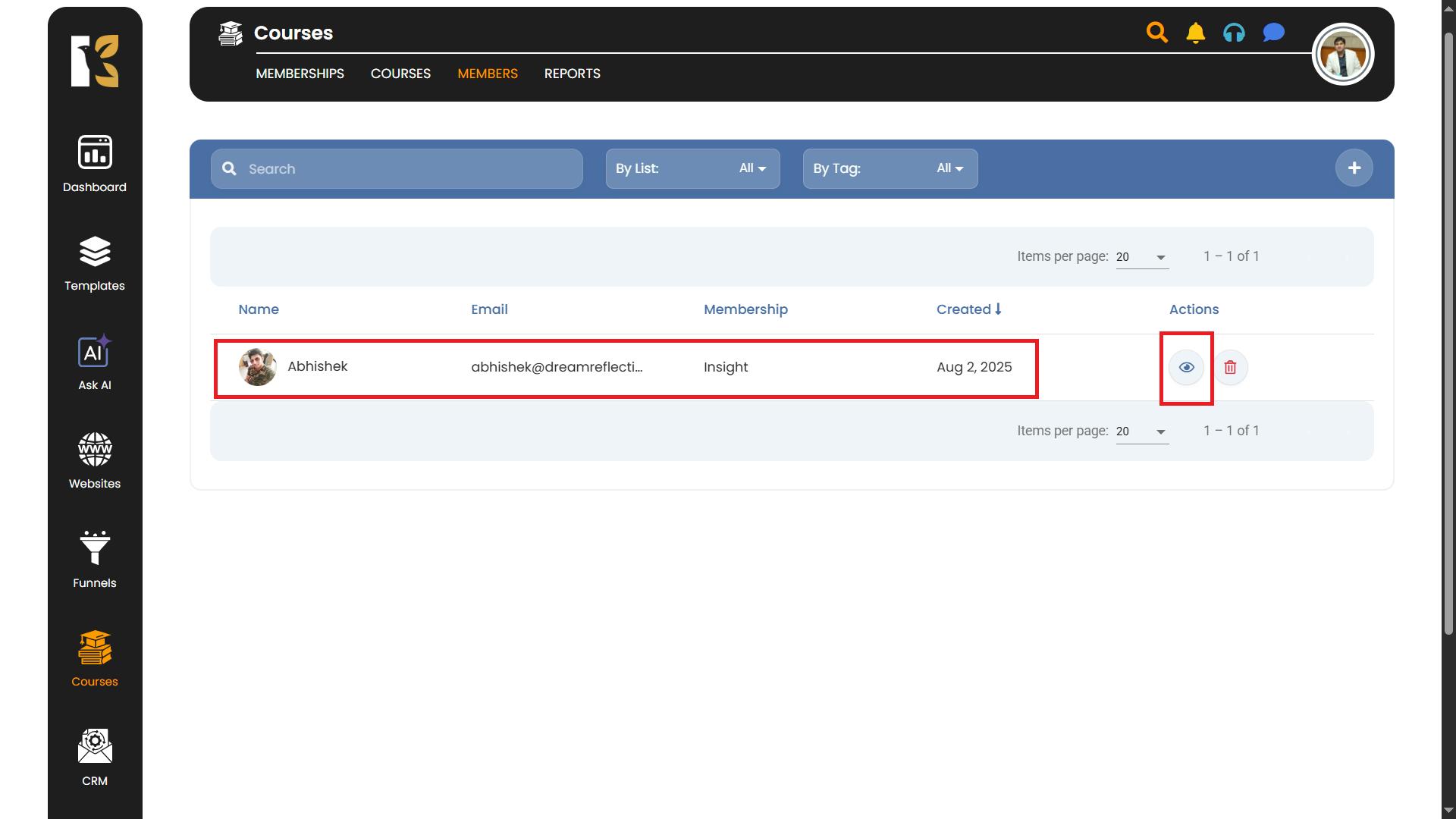Viewport: 1456px width, 819px height.
Task: Click the member Search input field
Action: (x=409, y=168)
